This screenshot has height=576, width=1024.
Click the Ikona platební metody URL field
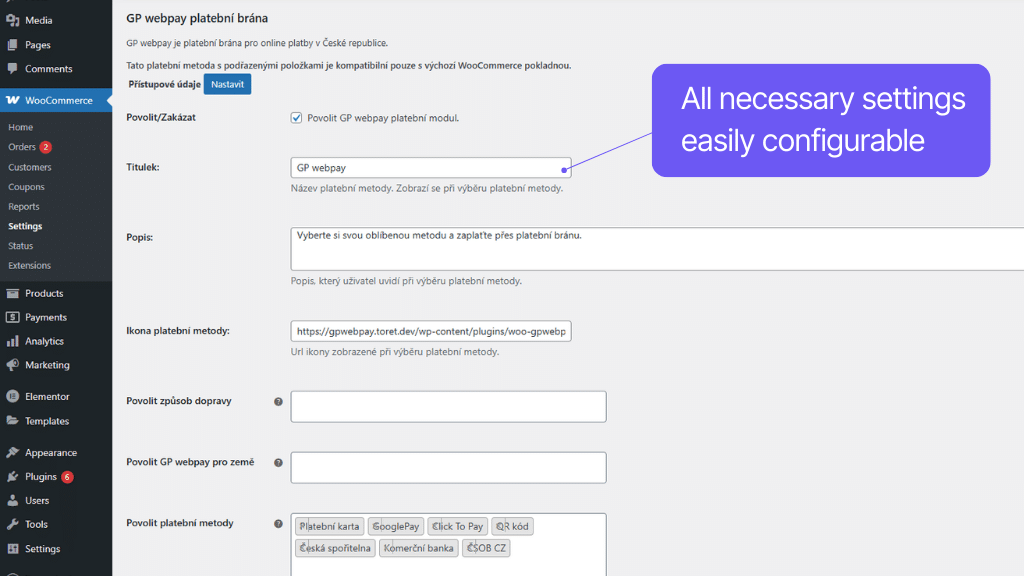(x=431, y=331)
